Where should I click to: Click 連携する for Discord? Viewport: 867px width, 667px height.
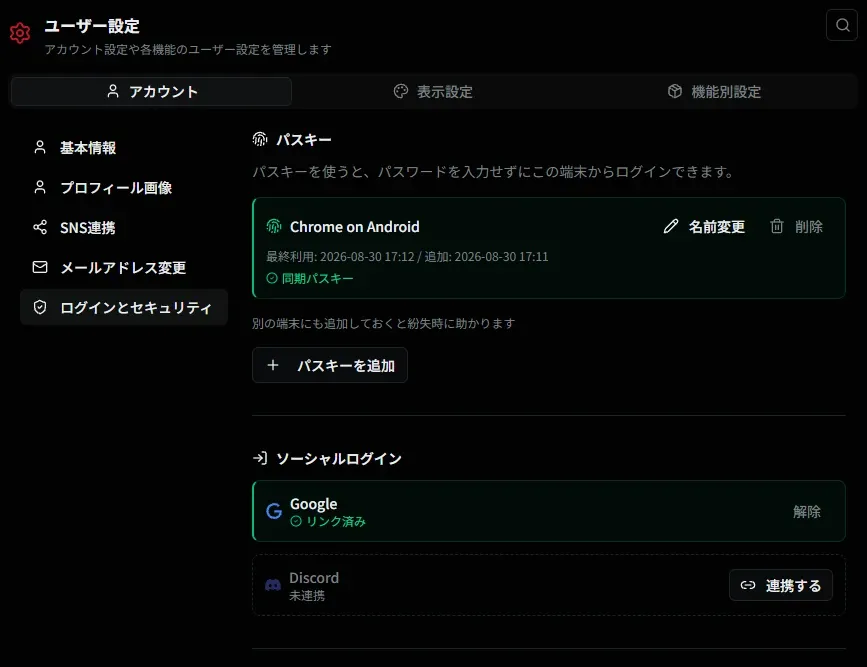pos(781,585)
